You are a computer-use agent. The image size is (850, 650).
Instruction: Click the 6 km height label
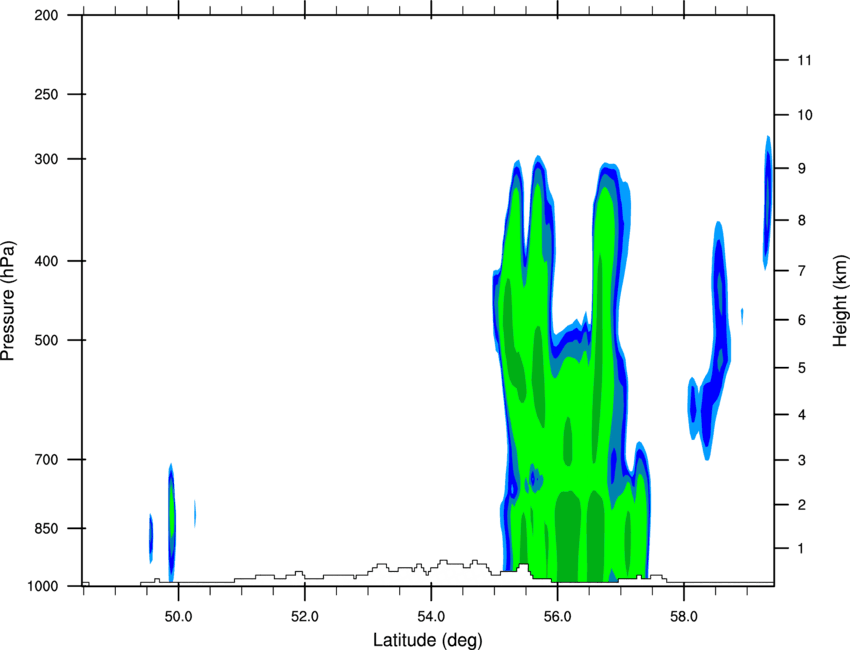(x=801, y=320)
